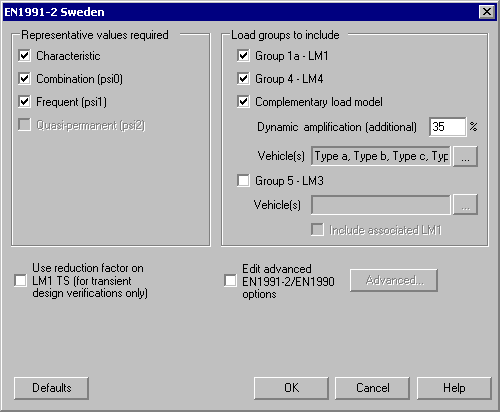The width and height of the screenshot is (500, 412).
Task: Click the Advanced... button
Action: (x=394, y=280)
